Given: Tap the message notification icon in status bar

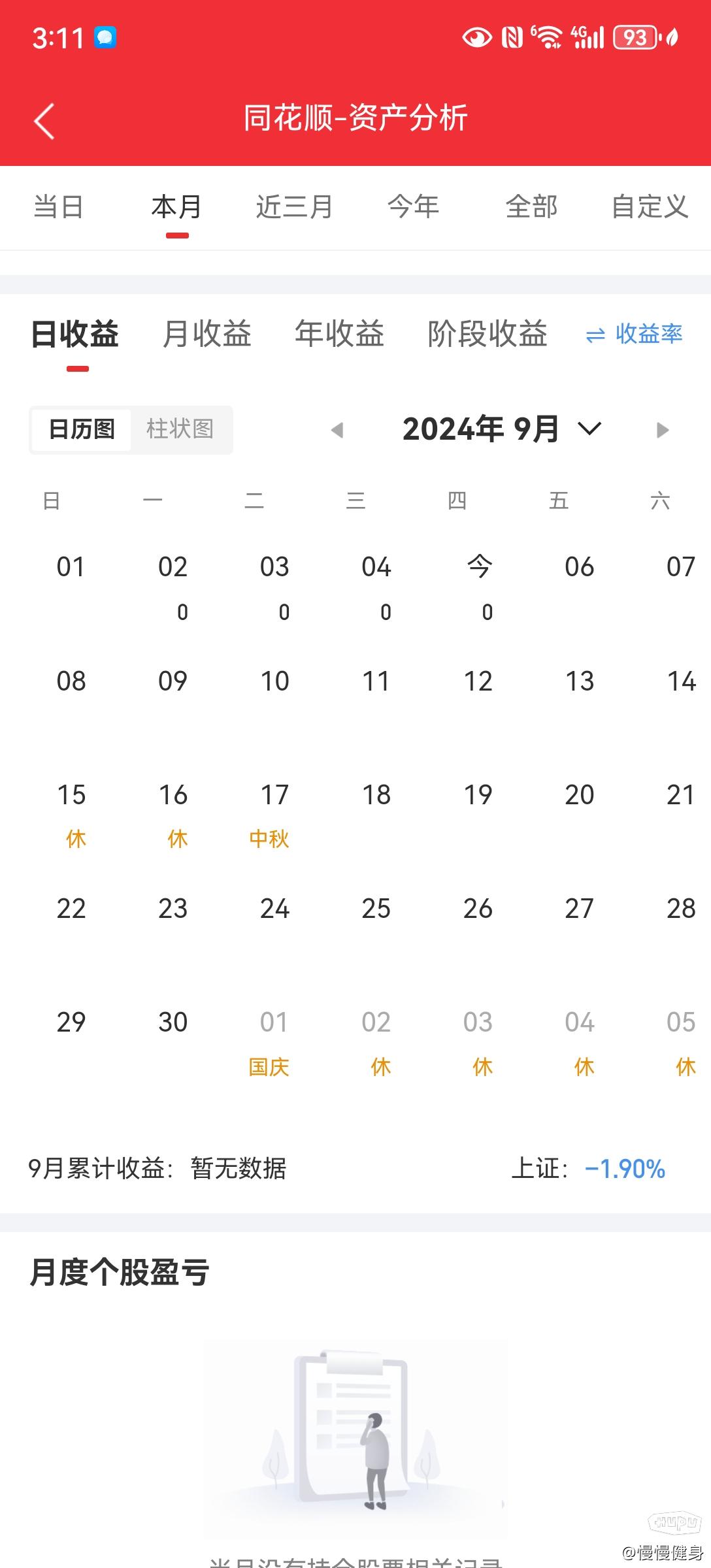Looking at the screenshot, I should (x=105, y=37).
